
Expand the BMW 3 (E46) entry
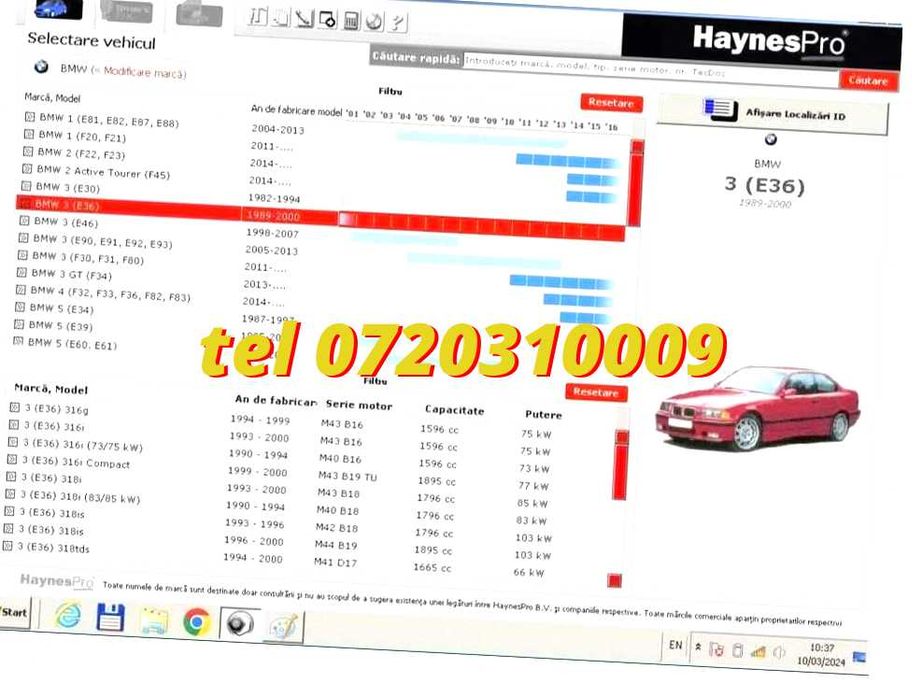pyautogui.click(x=24, y=221)
